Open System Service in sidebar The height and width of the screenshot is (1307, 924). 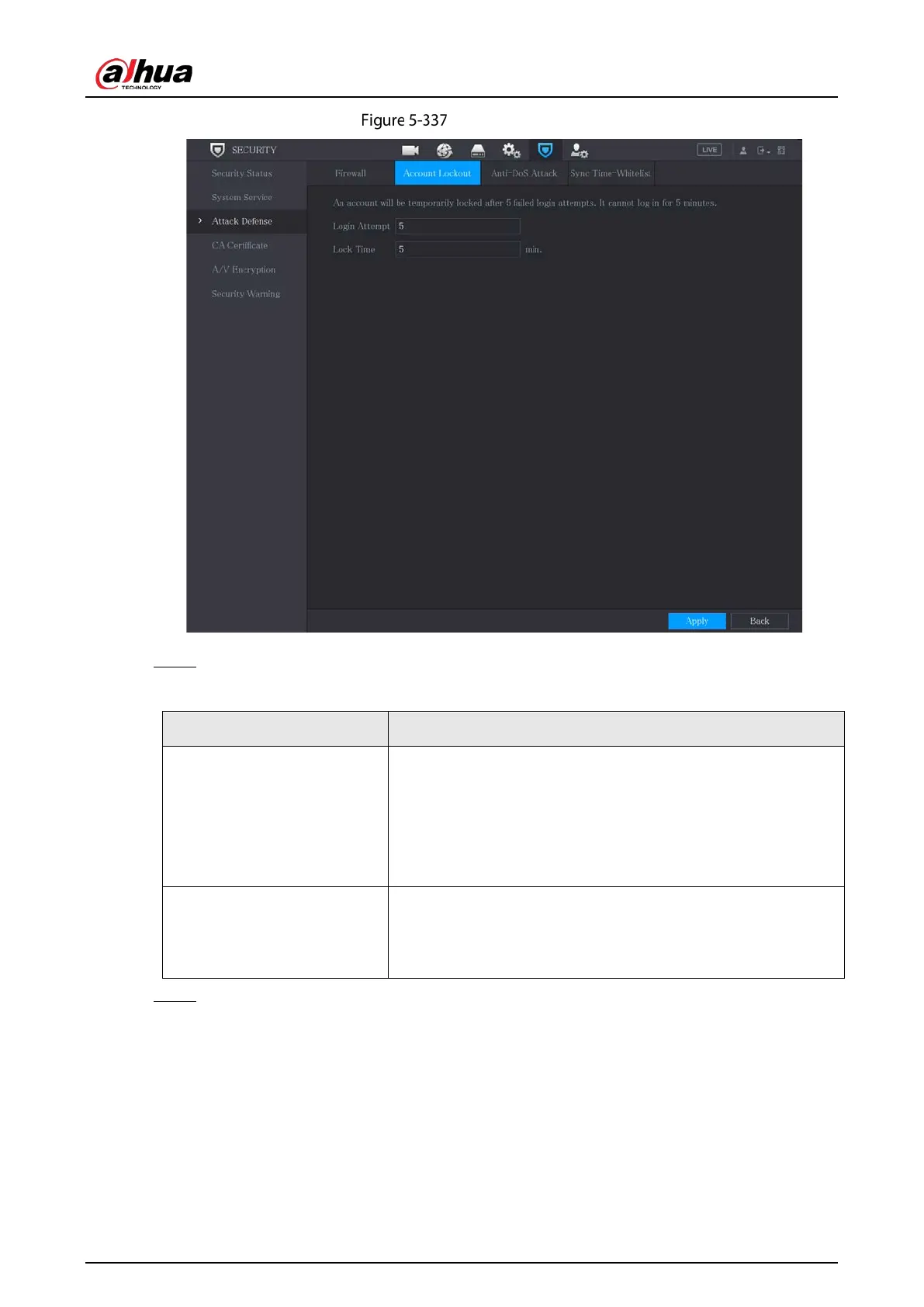242,197
